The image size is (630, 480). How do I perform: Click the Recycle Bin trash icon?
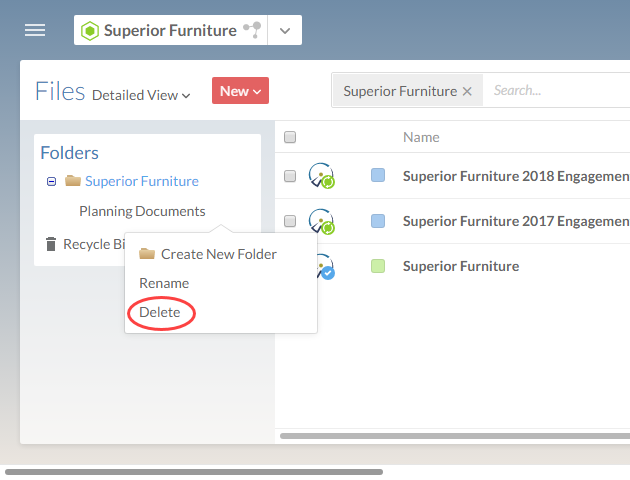click(x=51, y=244)
